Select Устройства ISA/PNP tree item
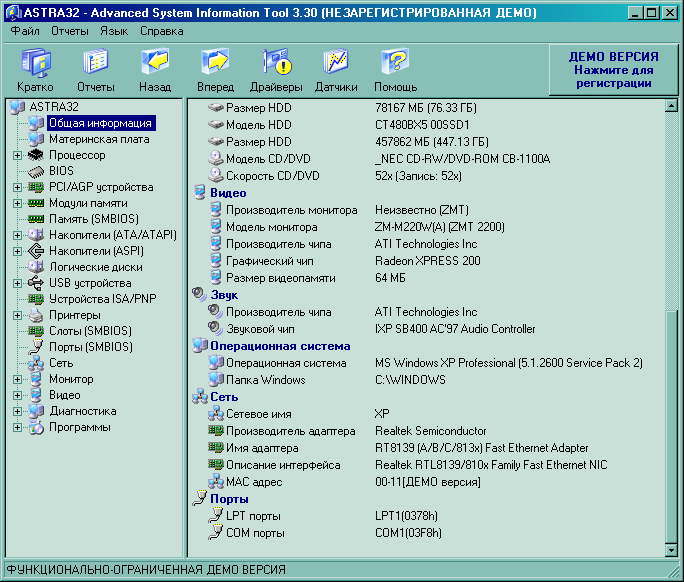 click(x=103, y=299)
